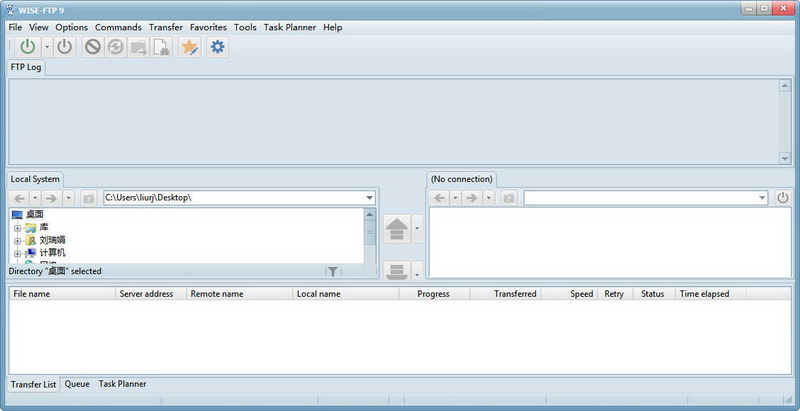
Task: Click the Abort circle-slash toolbar icon
Action: click(x=92, y=47)
